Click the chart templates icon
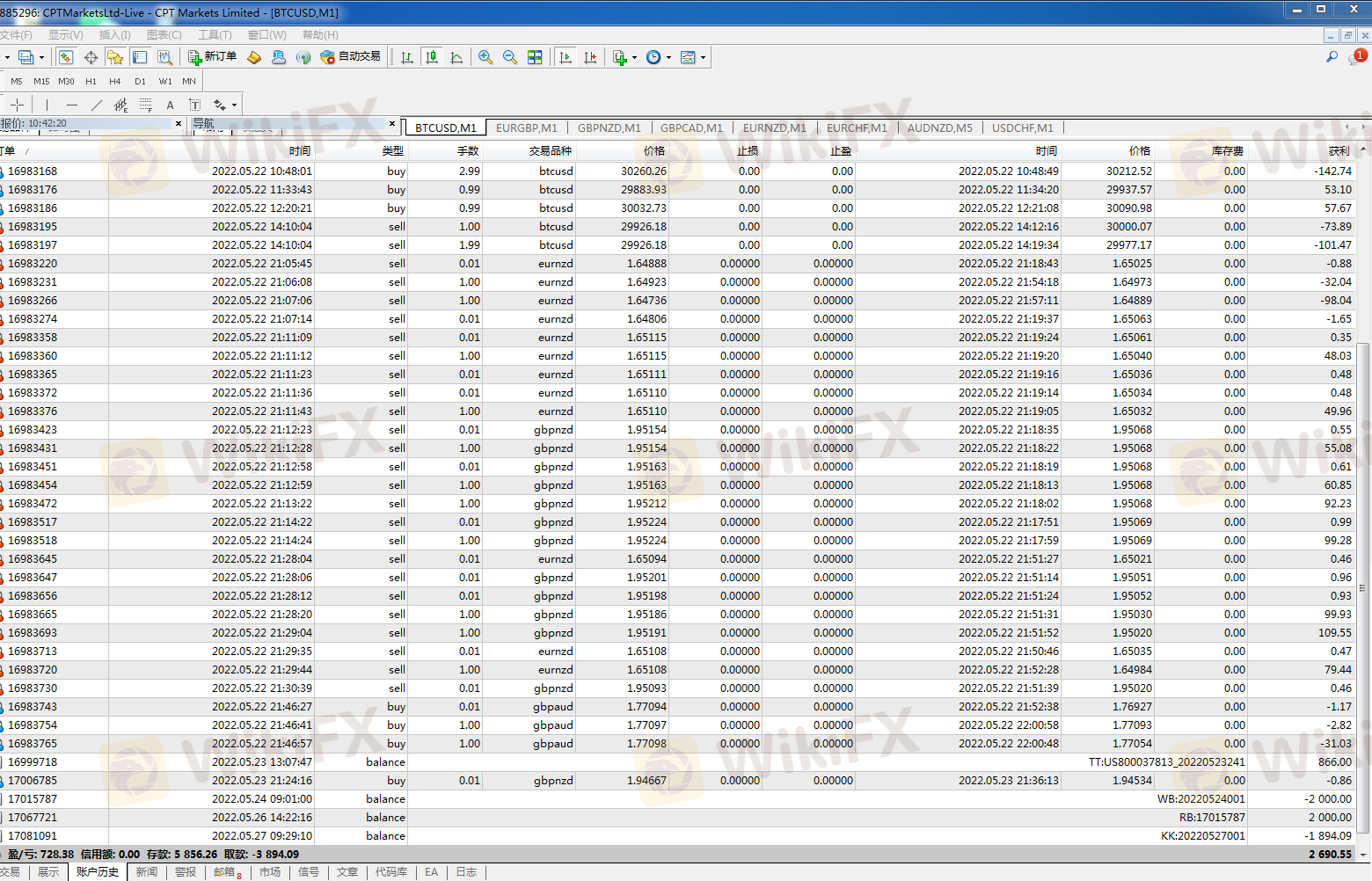Screen dimensions: 1372x881 coord(688,57)
